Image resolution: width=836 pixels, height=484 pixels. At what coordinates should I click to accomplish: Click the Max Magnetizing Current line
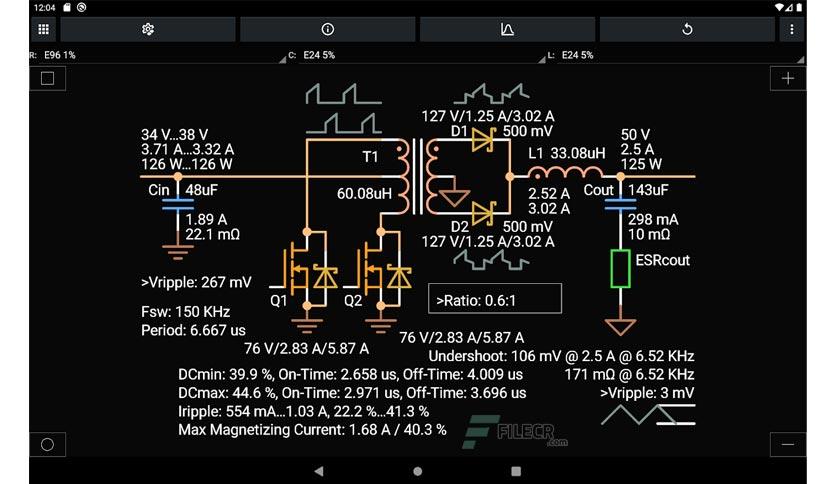click(x=312, y=430)
